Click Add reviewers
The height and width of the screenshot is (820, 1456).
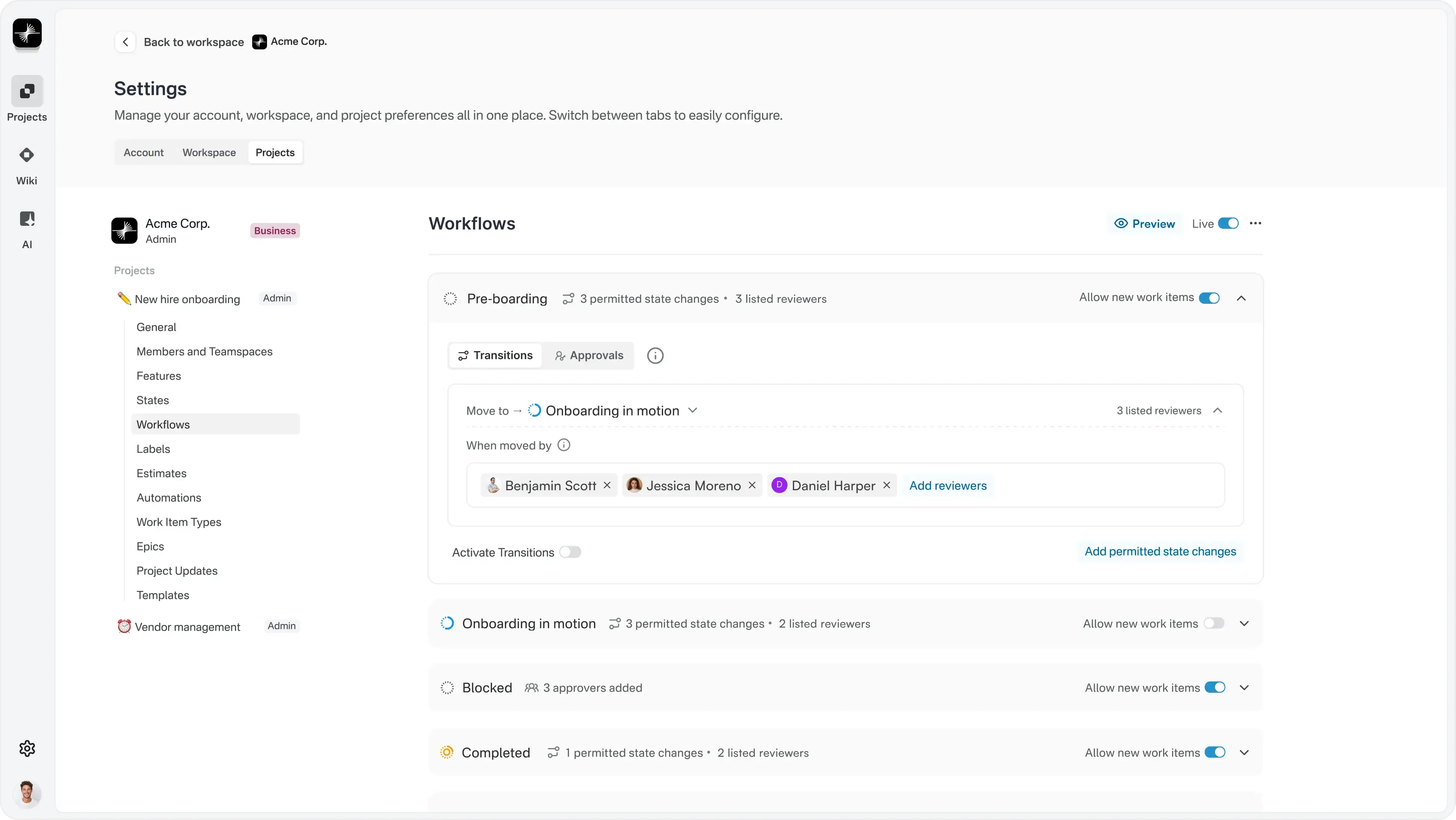coord(948,485)
